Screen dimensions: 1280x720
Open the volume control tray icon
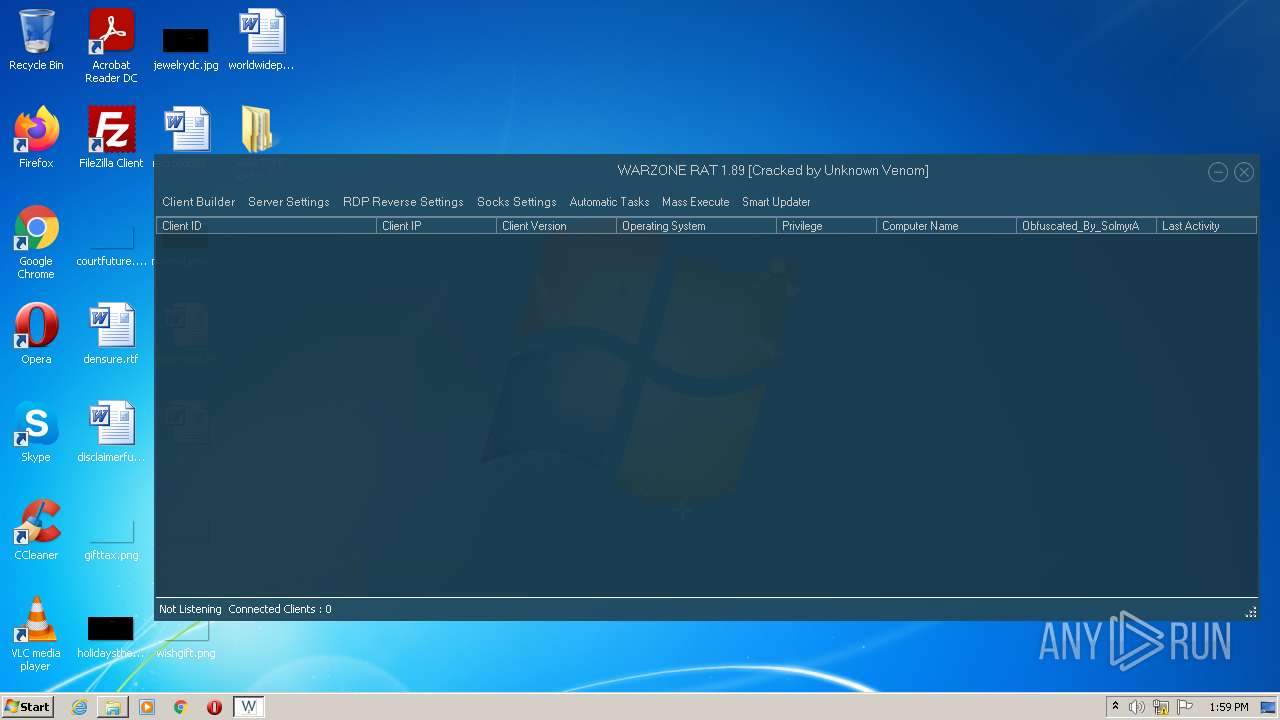pyautogui.click(x=1137, y=707)
